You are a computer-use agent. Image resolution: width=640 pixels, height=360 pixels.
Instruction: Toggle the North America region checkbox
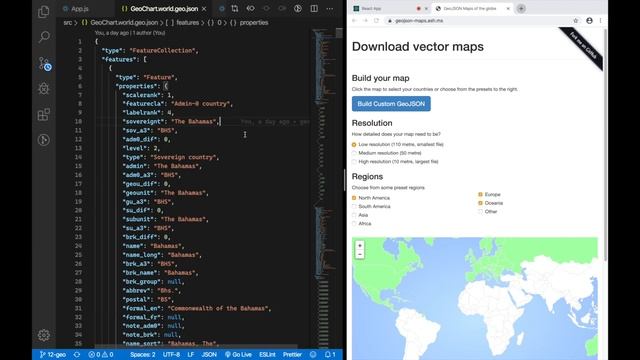pos(354,198)
